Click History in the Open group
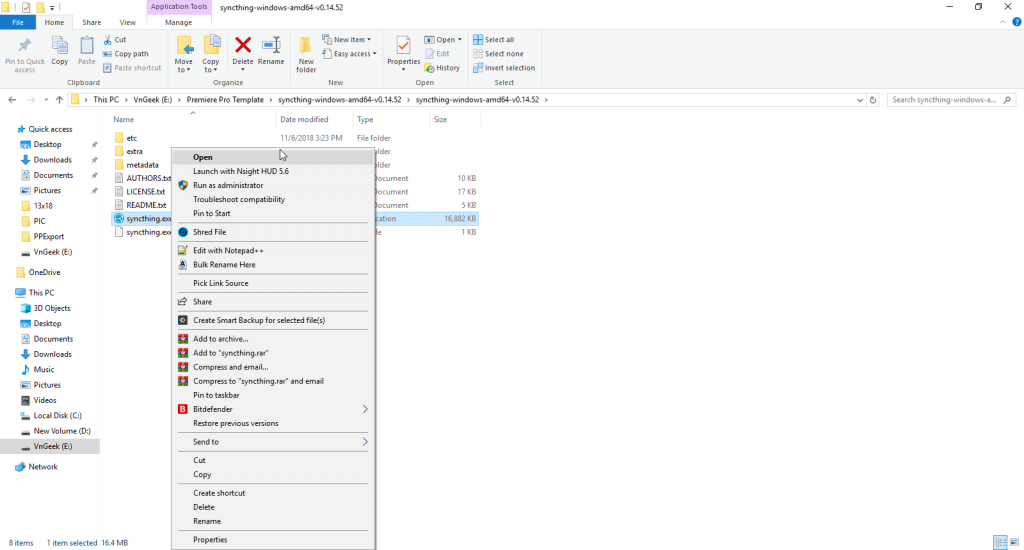 [x=442, y=68]
